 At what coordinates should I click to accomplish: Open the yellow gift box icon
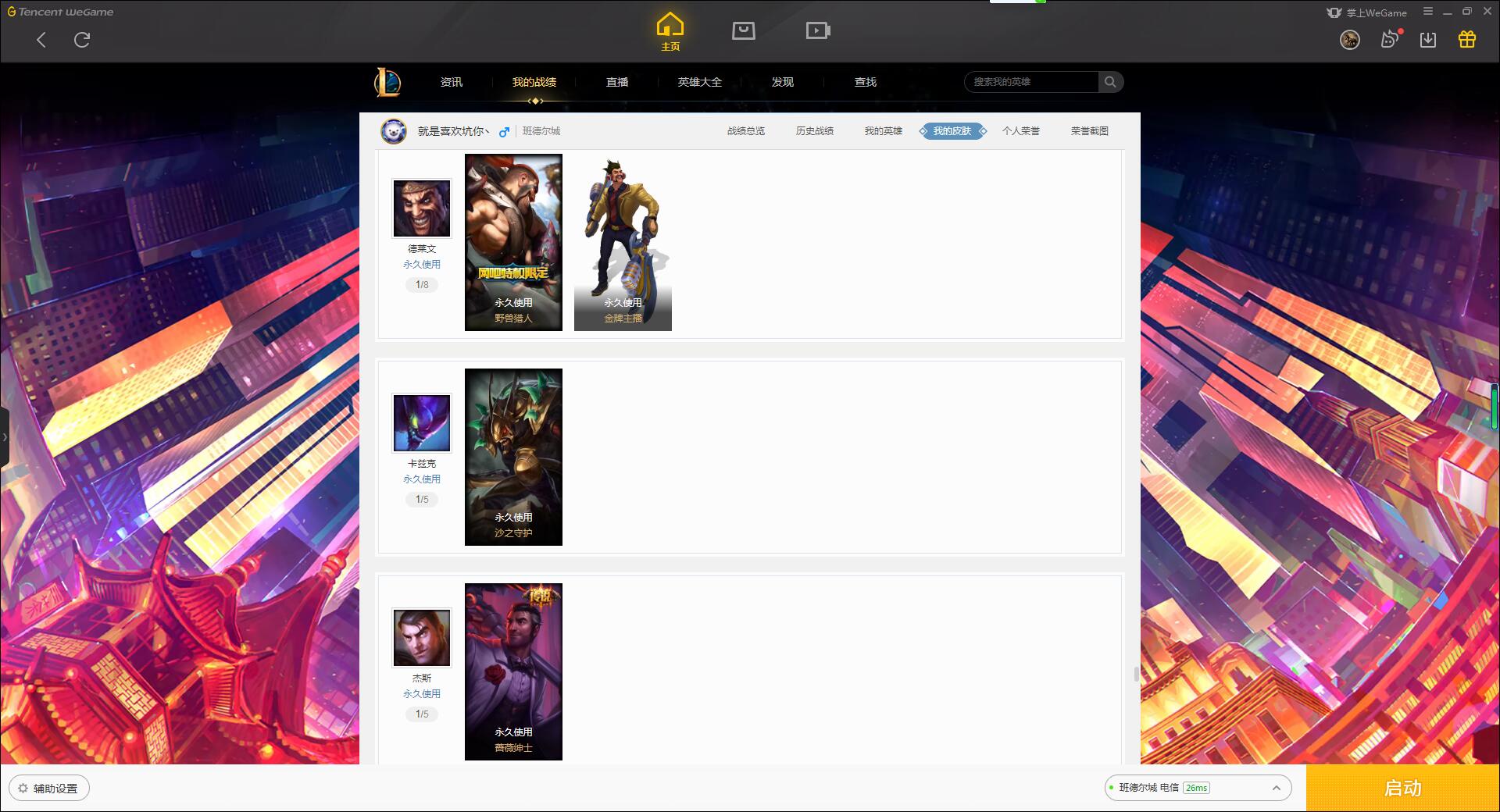(1467, 39)
